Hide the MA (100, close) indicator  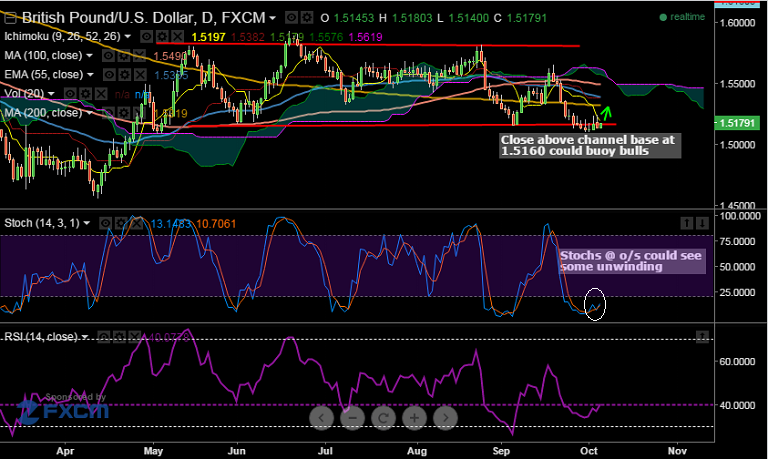108,56
